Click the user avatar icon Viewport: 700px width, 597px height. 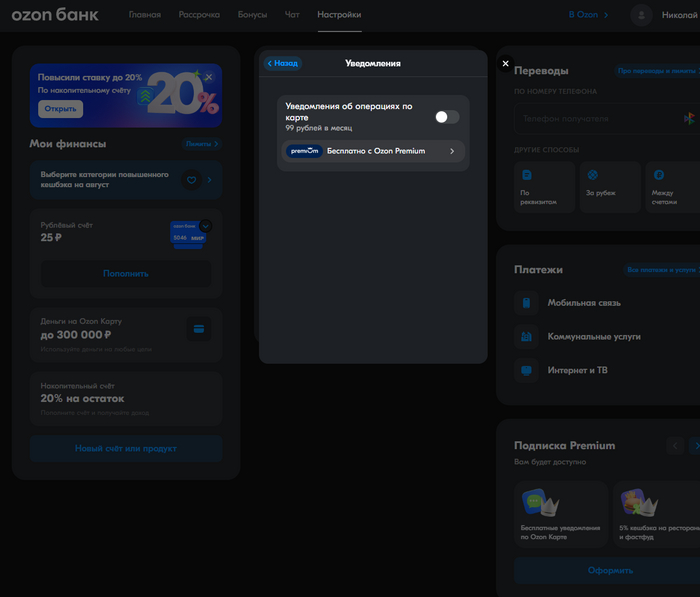click(642, 15)
